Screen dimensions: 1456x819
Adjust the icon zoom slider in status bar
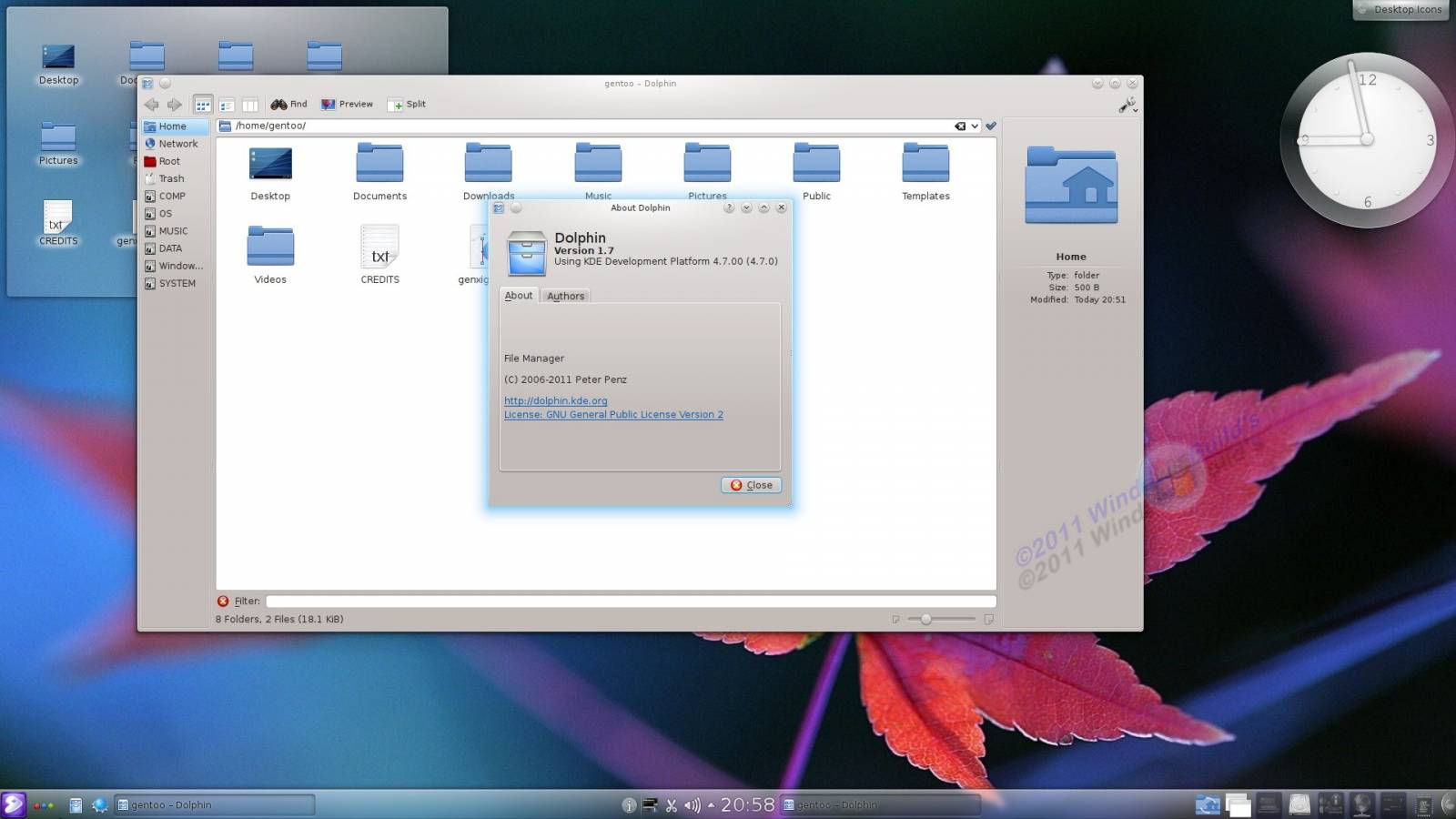point(942,620)
